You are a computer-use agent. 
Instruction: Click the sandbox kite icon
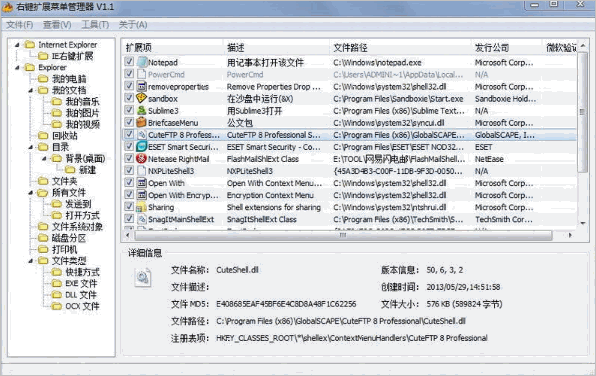[142, 98]
